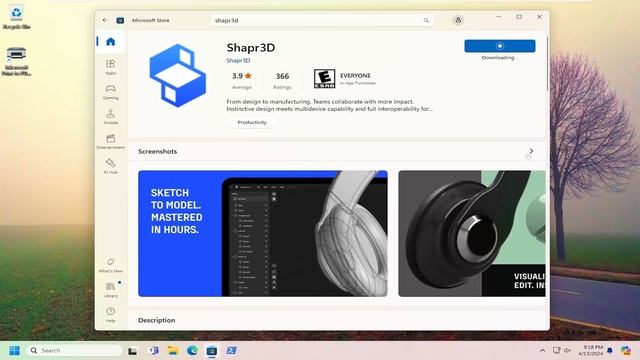
Task: Go to Microsoft Store Home tab
Action: click(111, 42)
